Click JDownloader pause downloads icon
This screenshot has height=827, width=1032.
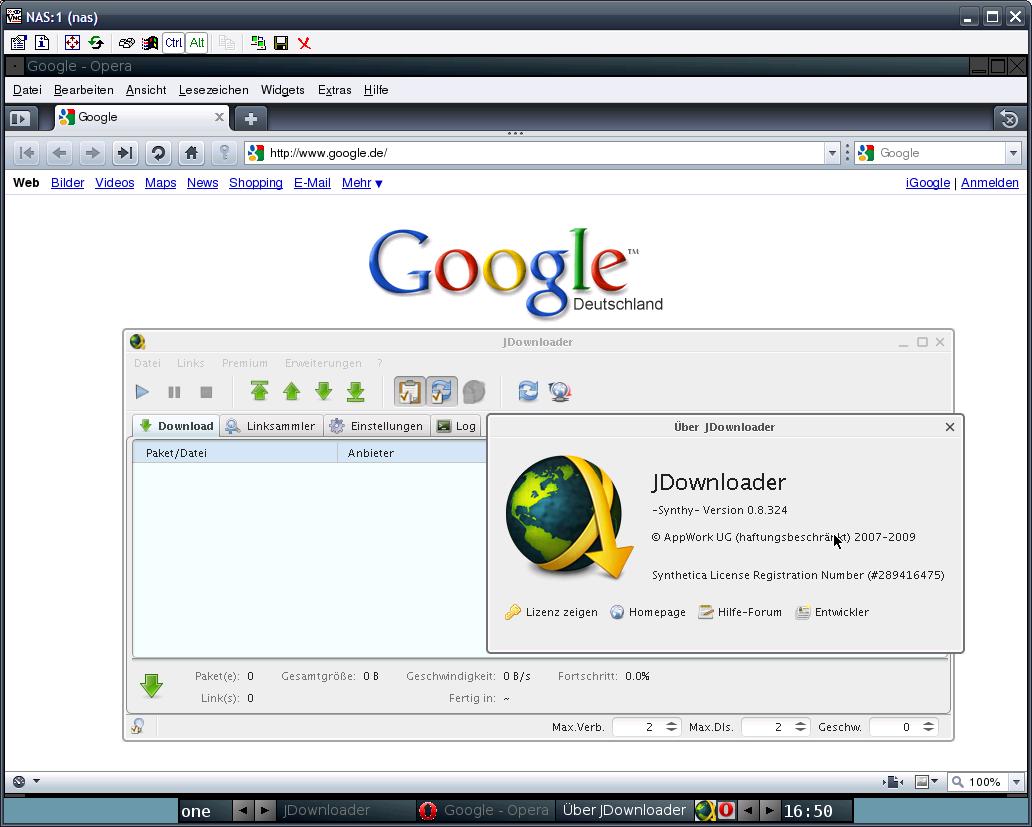click(174, 392)
